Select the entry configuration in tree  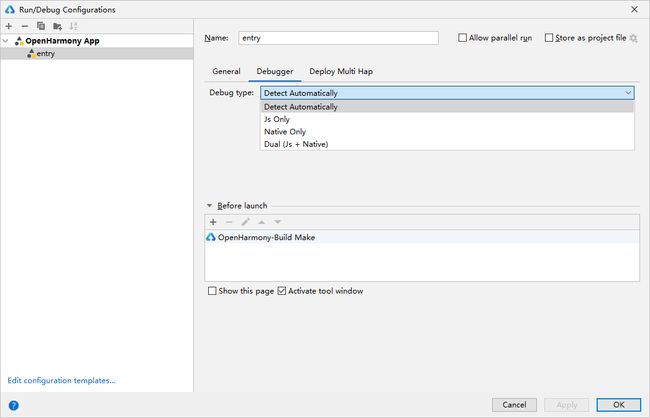(x=97, y=53)
